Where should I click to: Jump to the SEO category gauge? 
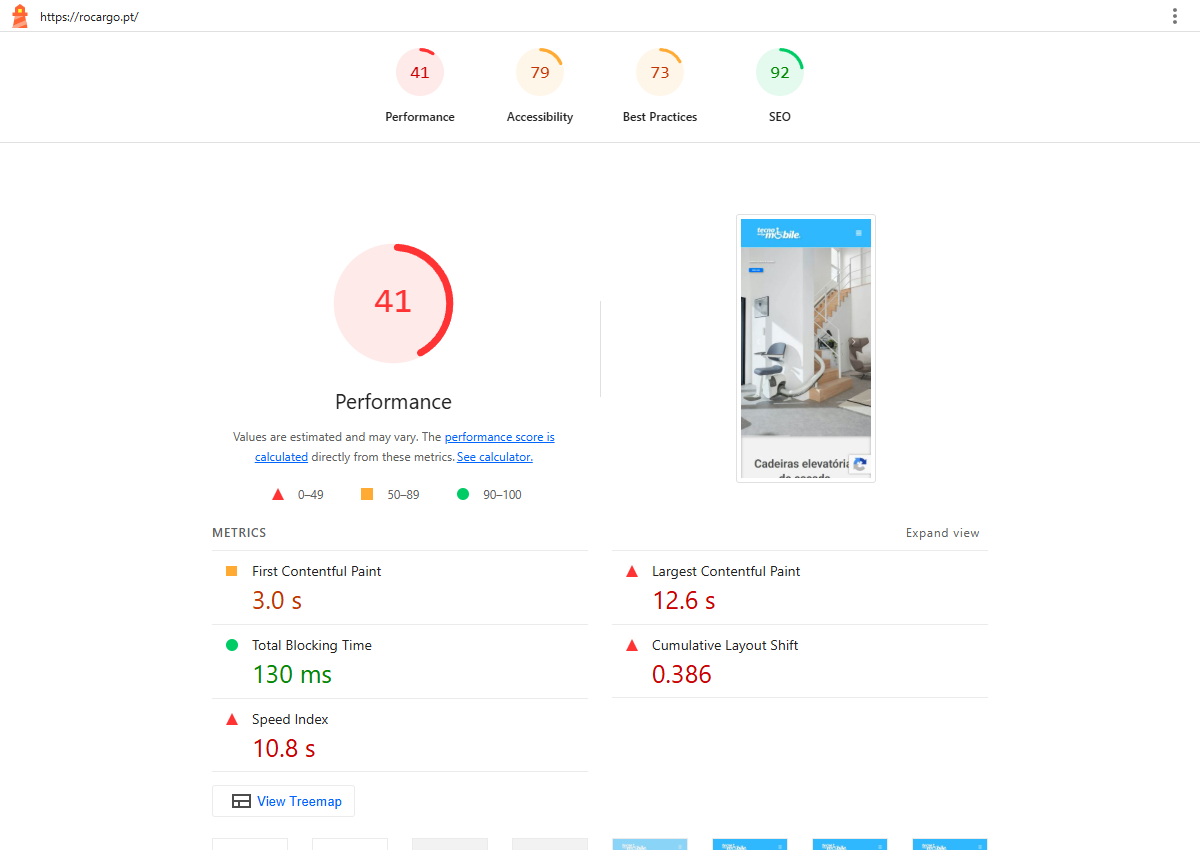780,87
